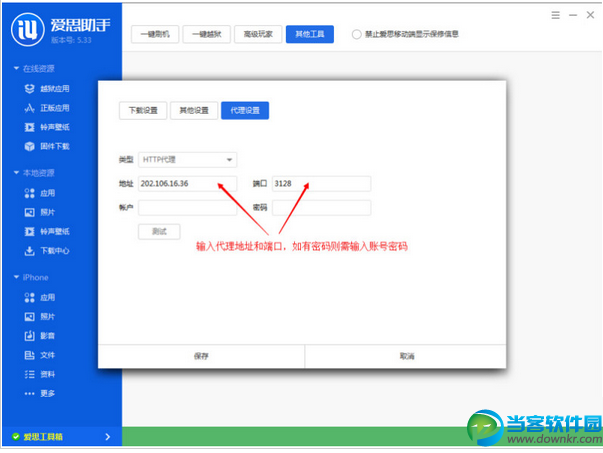Select 其他工具 tab in main toolbar
The height and width of the screenshot is (453, 603).
click(x=310, y=34)
